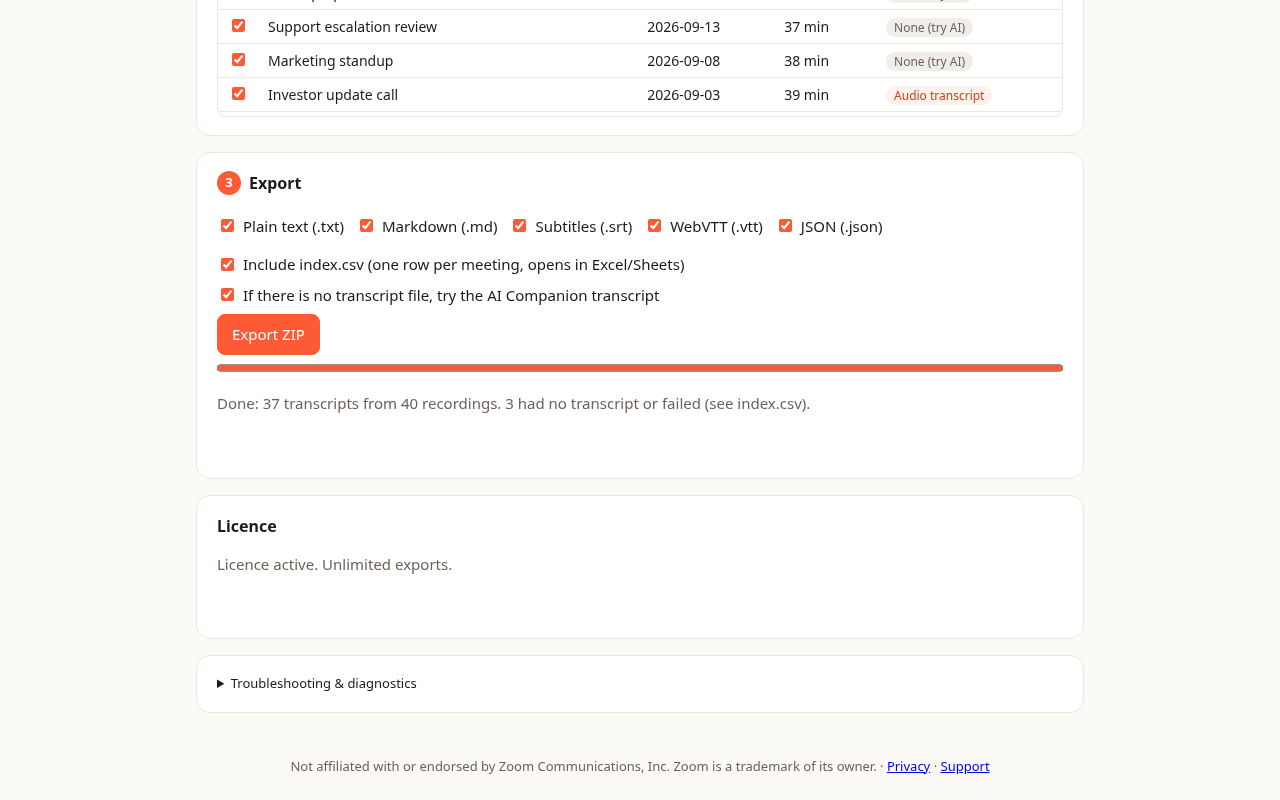
Task: Toggle WebVTT (.vtt) export format
Action: pos(654,226)
